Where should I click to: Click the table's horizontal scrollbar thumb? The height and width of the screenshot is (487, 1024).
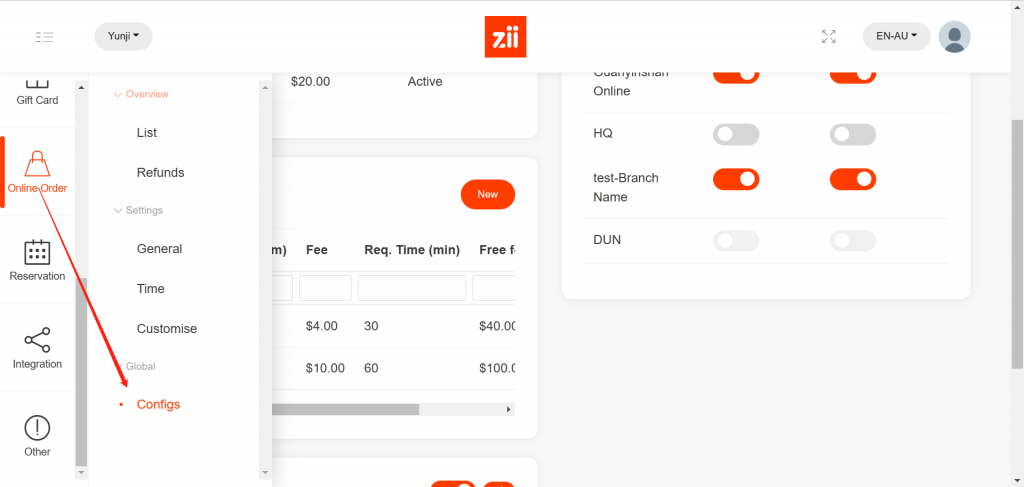(x=345, y=409)
